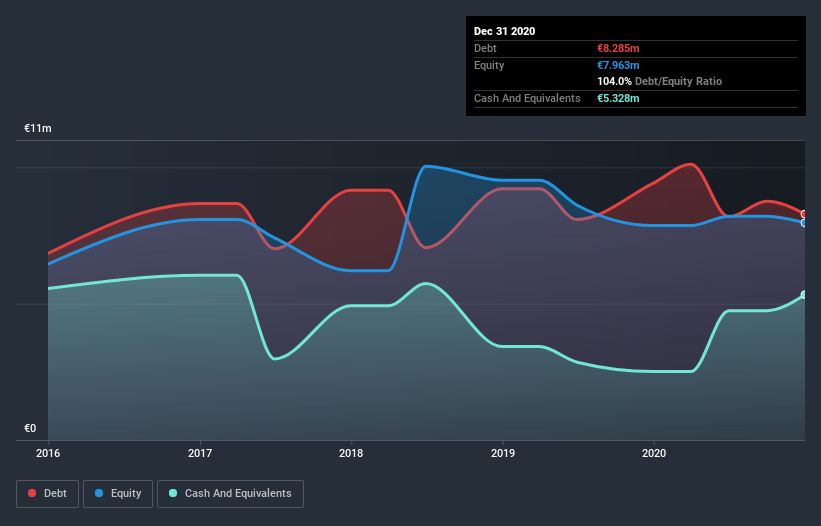Click the 2016 x-axis label
This screenshot has height=526, width=821.
click(x=48, y=453)
